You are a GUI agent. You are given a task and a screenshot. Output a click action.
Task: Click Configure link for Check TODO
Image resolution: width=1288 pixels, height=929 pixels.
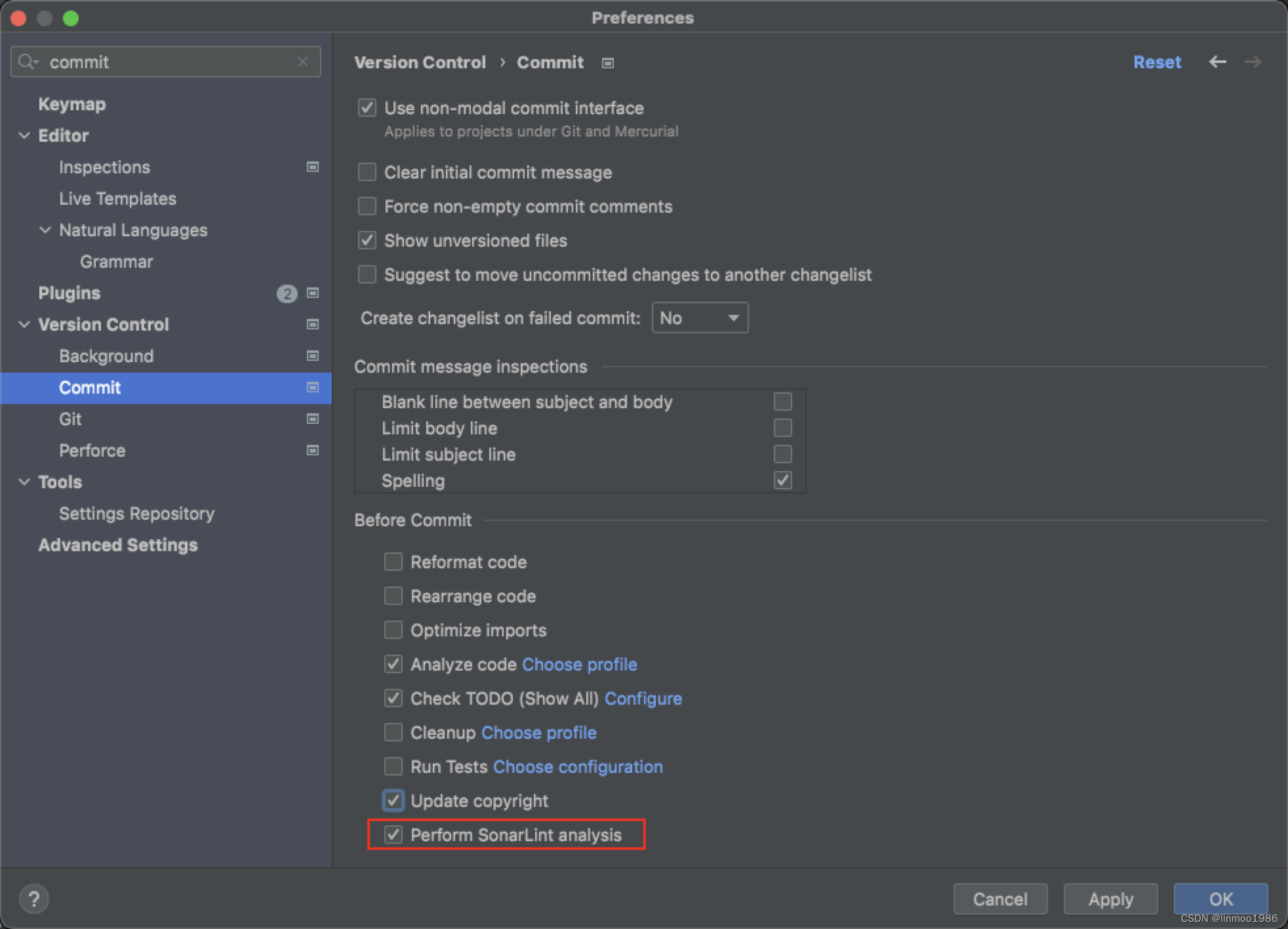click(x=643, y=699)
